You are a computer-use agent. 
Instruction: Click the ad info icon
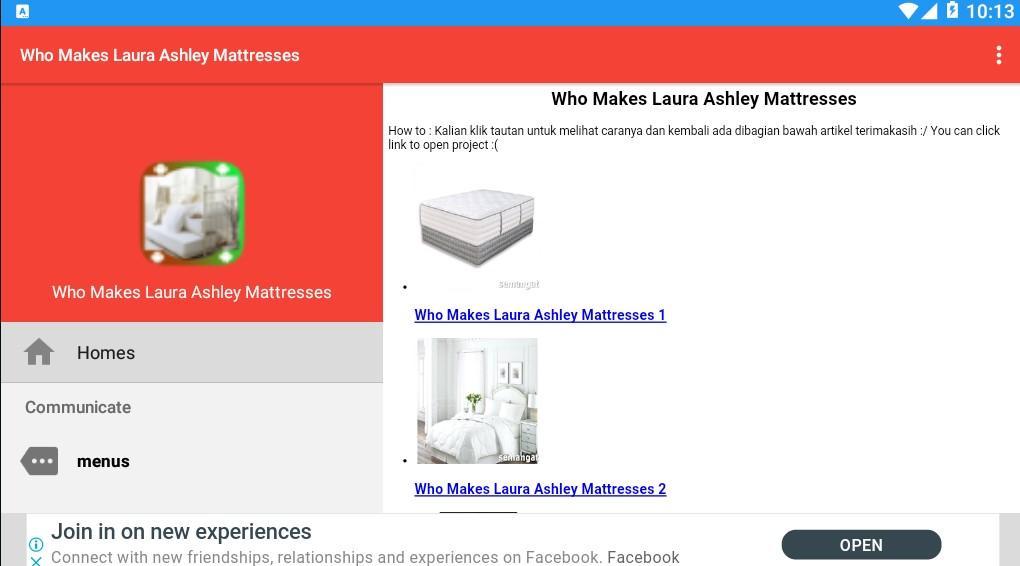(36, 544)
